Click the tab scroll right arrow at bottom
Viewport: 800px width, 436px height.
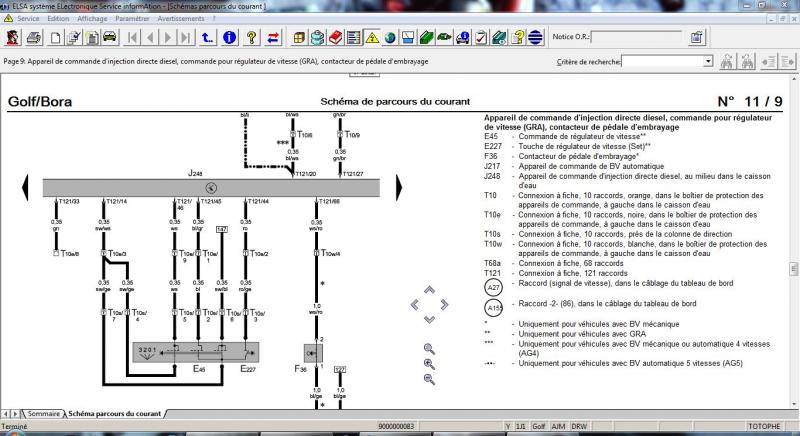coord(15,414)
